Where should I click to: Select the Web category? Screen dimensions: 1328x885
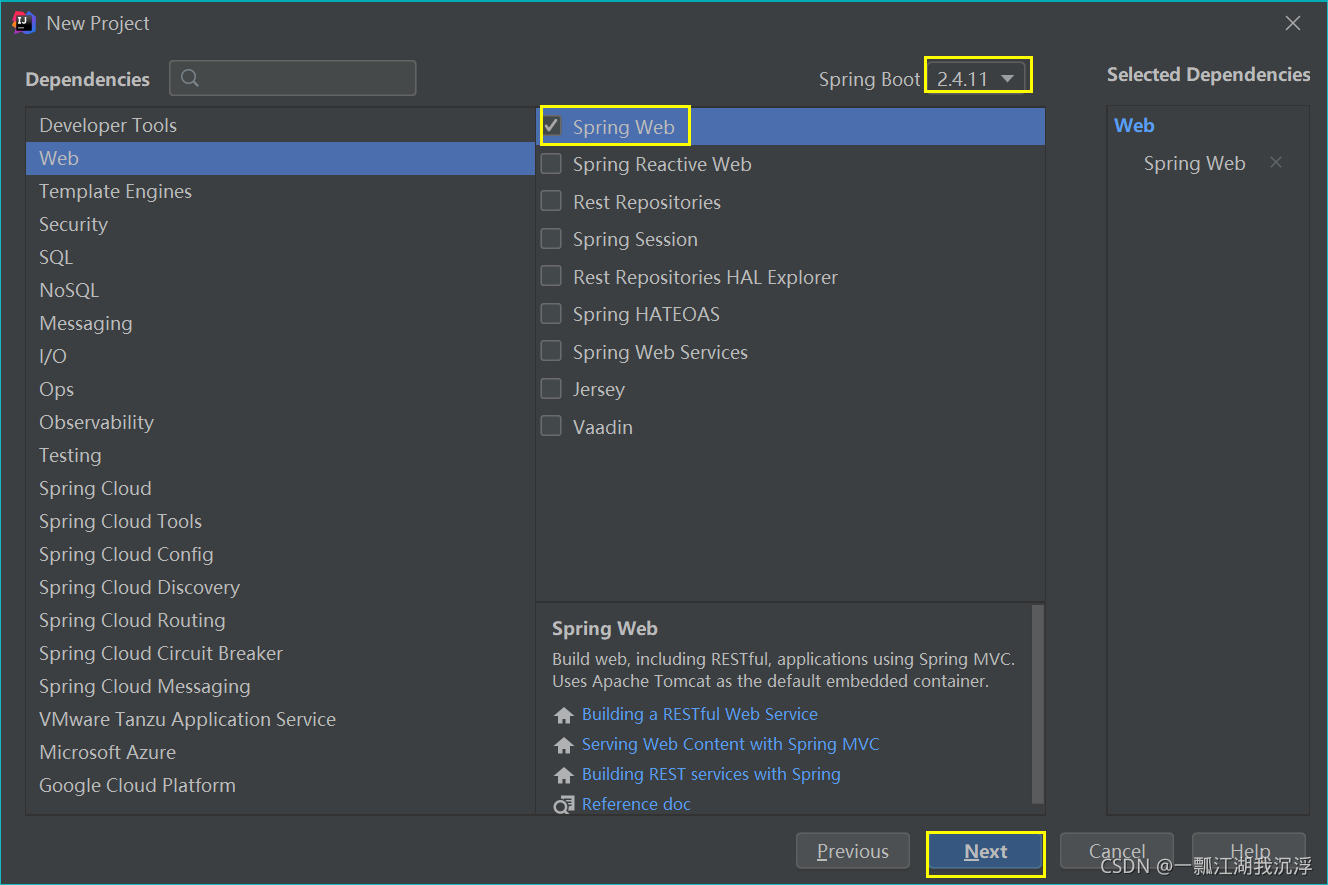click(280, 158)
